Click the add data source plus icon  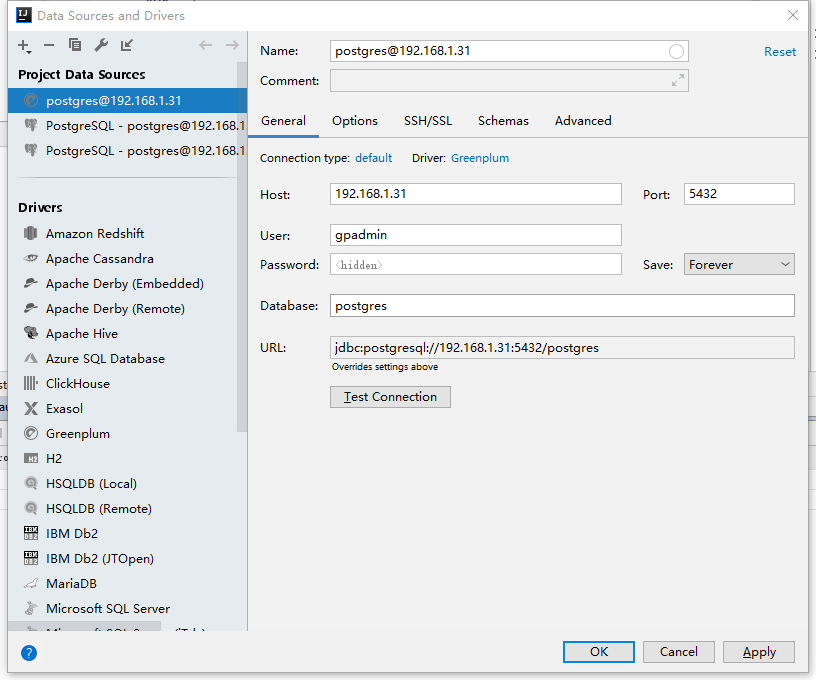[x=24, y=46]
